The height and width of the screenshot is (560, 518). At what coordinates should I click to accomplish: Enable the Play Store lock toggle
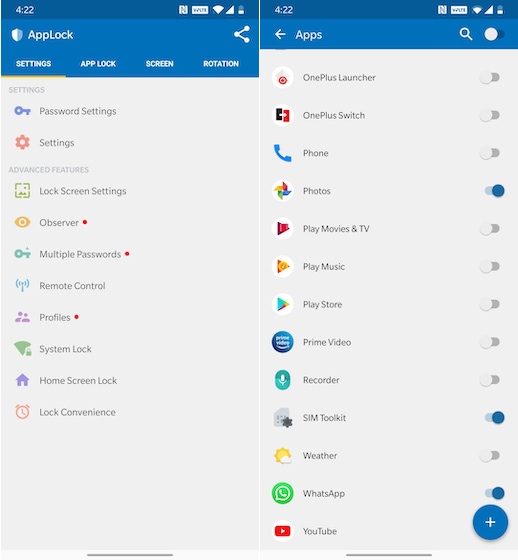(490, 304)
